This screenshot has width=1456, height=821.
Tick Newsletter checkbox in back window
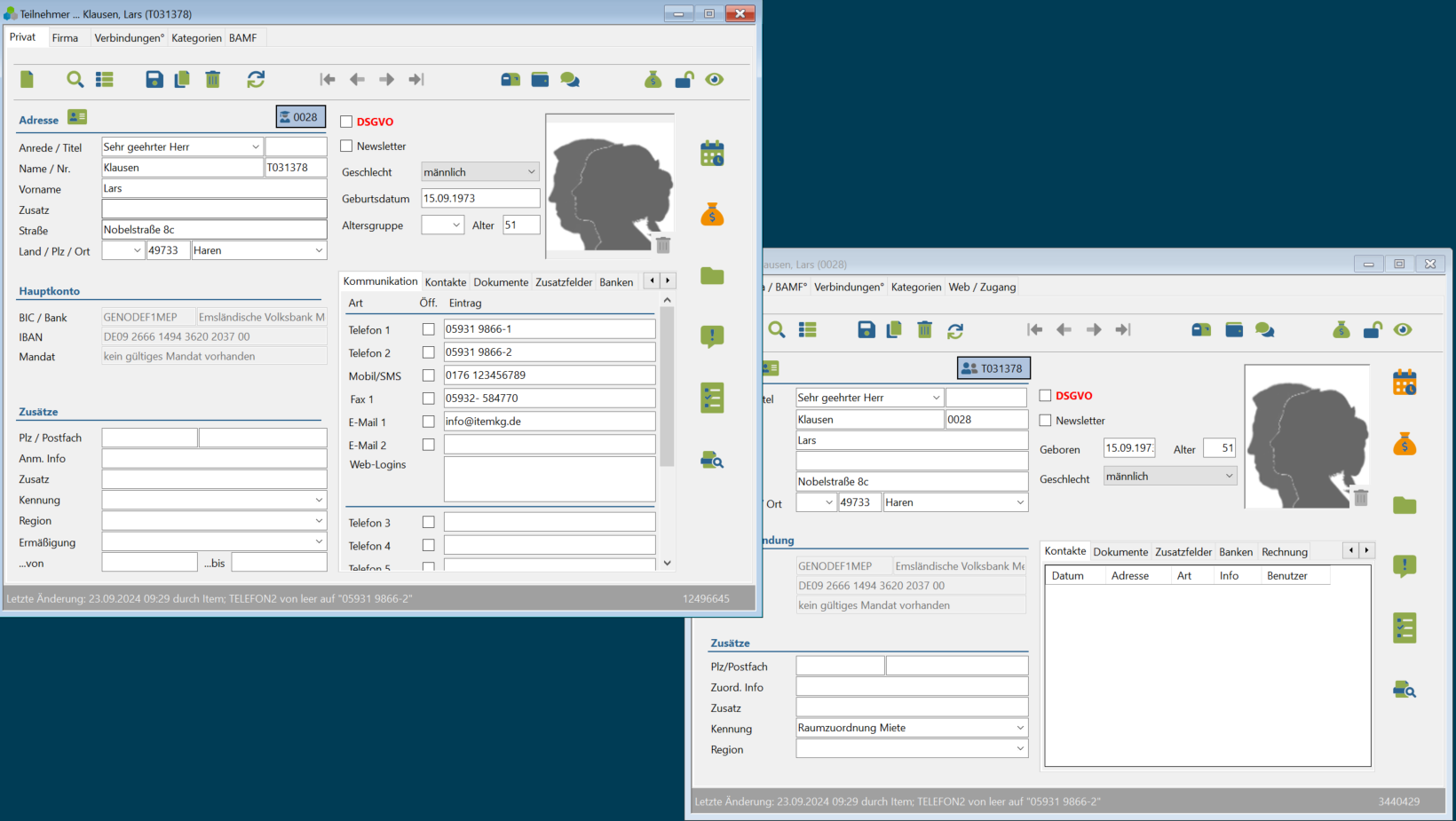[x=1045, y=421]
